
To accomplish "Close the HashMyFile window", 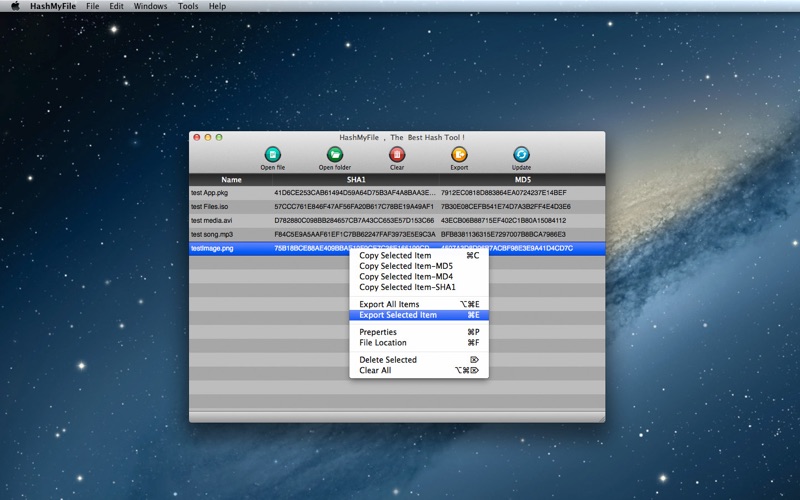I will pyautogui.click(x=196, y=137).
